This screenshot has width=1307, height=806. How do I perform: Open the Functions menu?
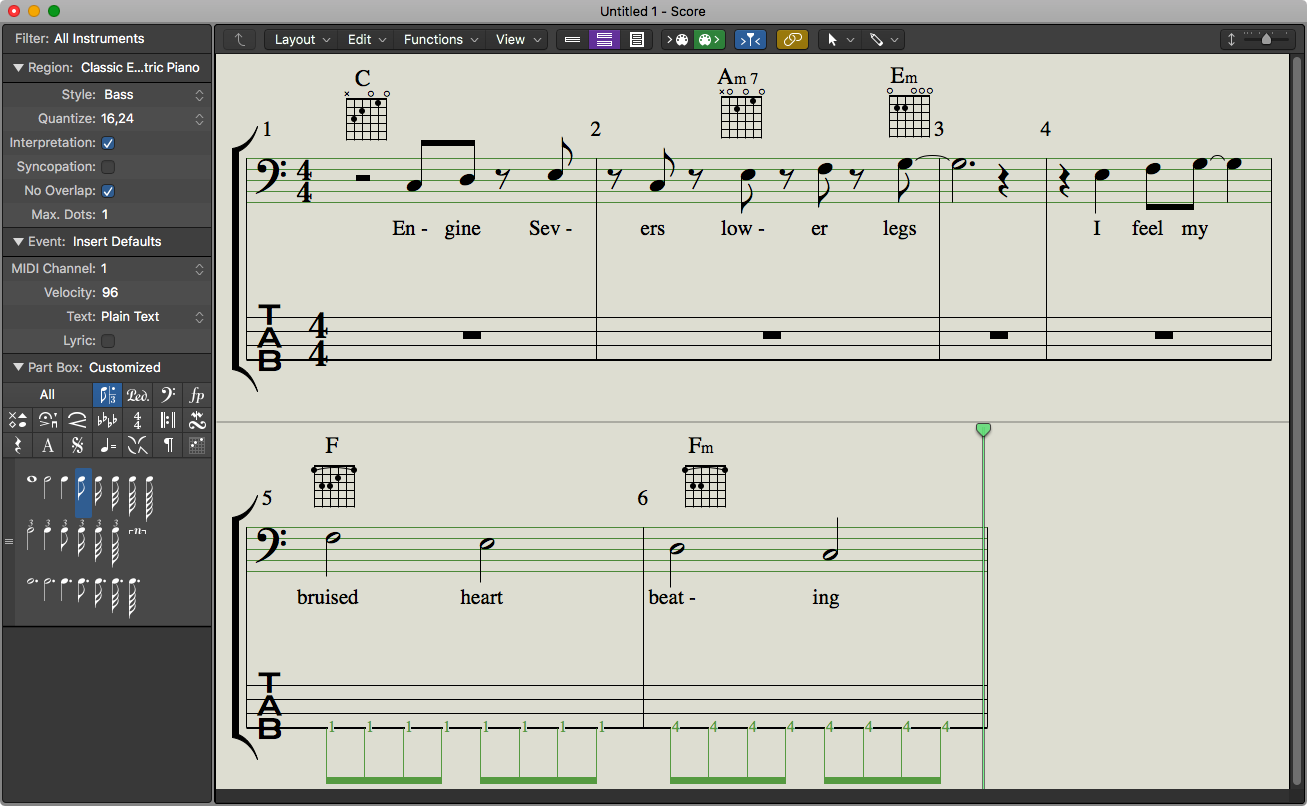[x=440, y=40]
